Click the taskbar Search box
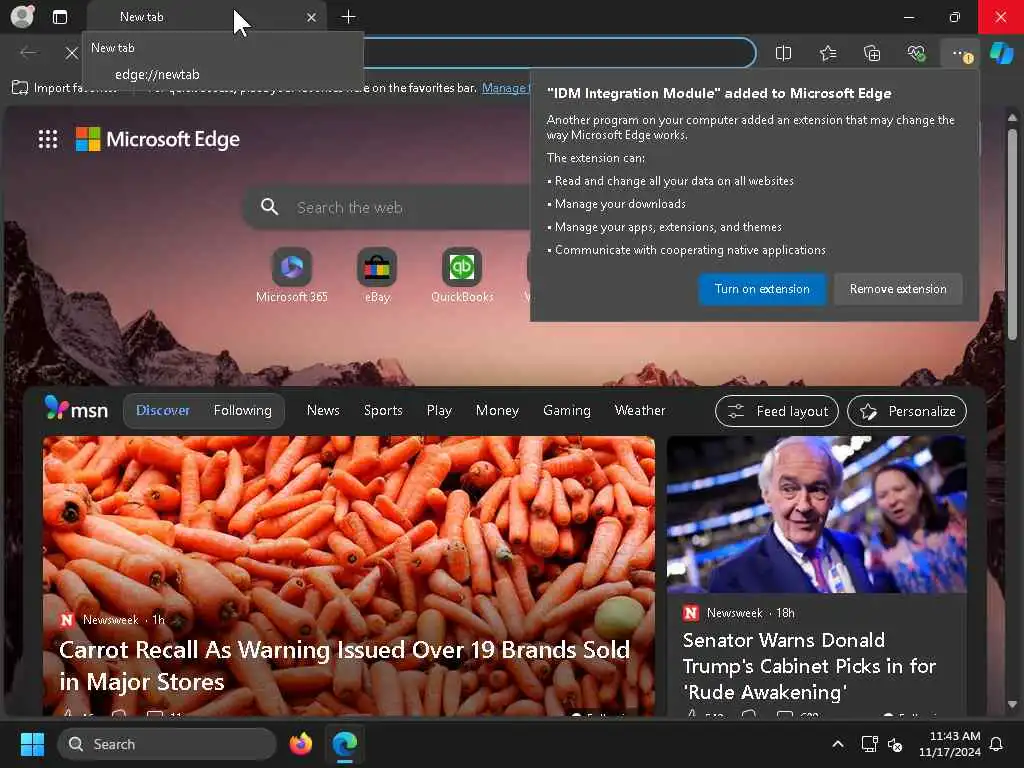 coord(167,744)
